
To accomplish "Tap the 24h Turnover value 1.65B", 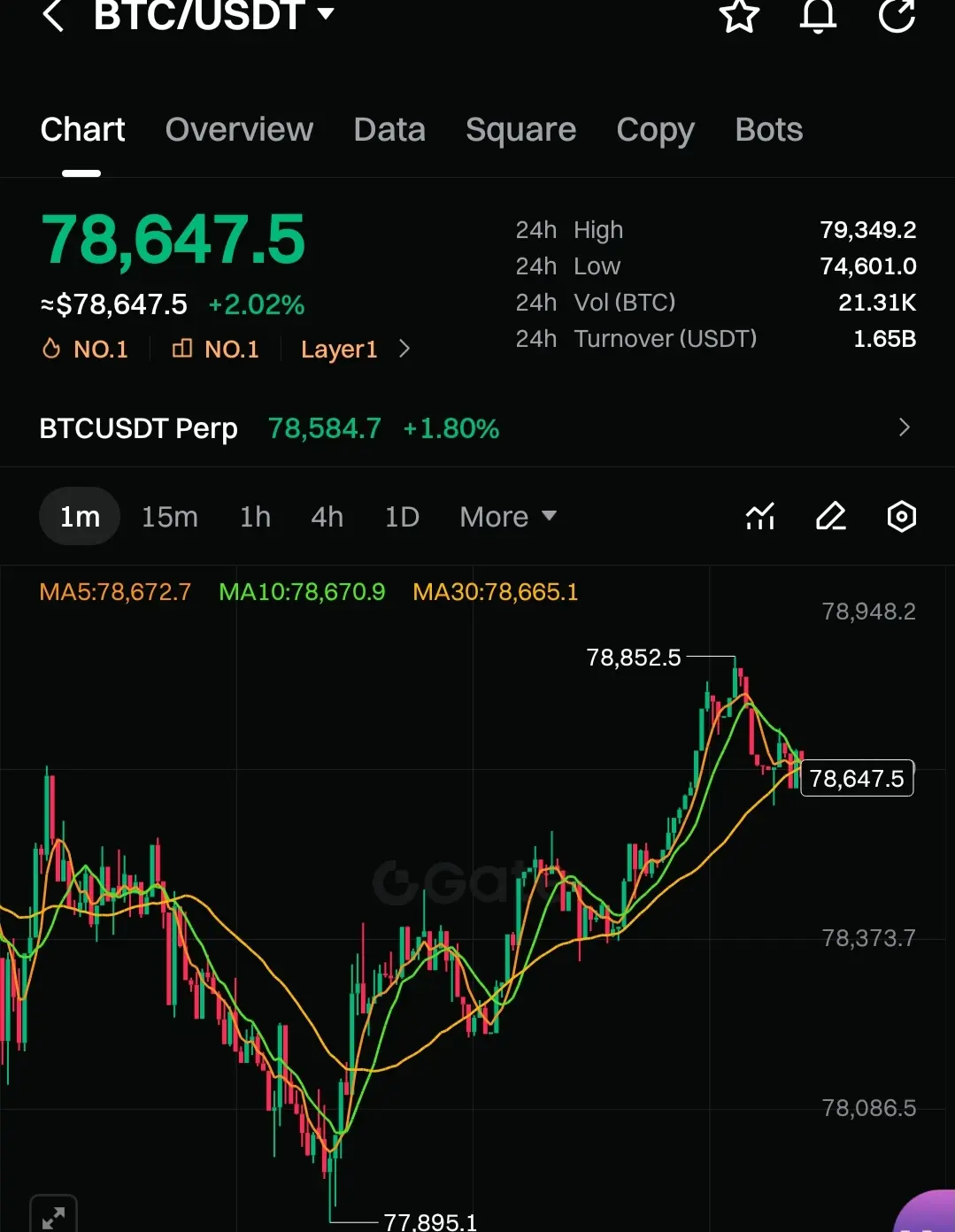I will (884, 339).
